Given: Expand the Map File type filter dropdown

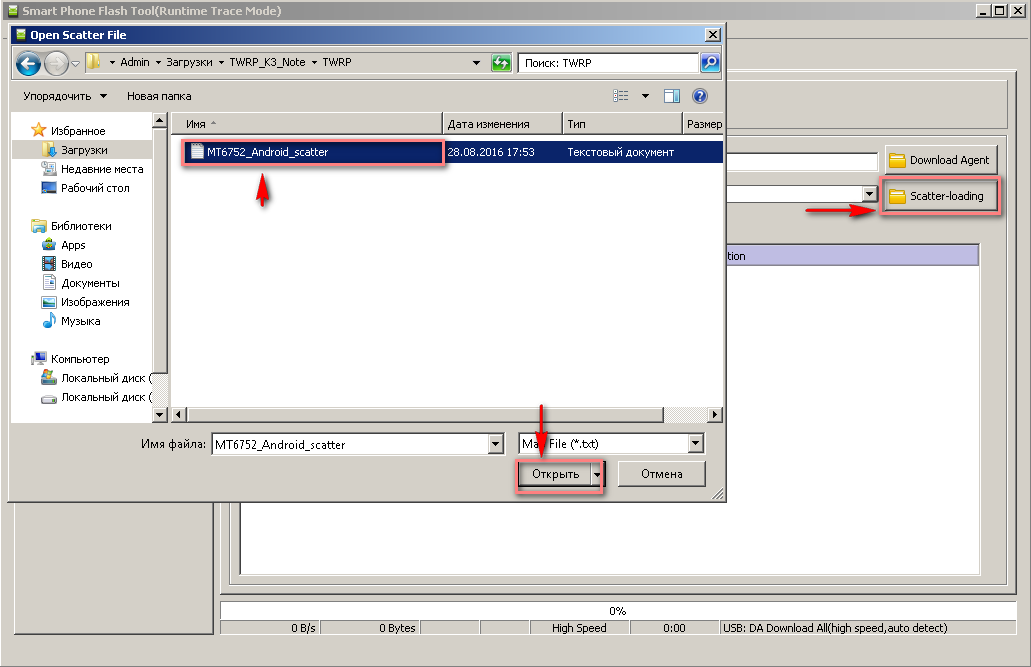Looking at the screenshot, I should tap(695, 444).
